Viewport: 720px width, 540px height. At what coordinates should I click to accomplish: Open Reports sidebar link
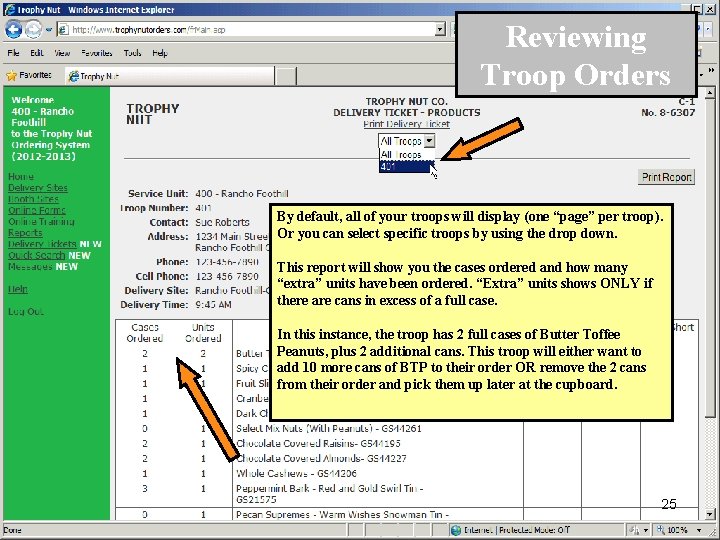pos(25,233)
